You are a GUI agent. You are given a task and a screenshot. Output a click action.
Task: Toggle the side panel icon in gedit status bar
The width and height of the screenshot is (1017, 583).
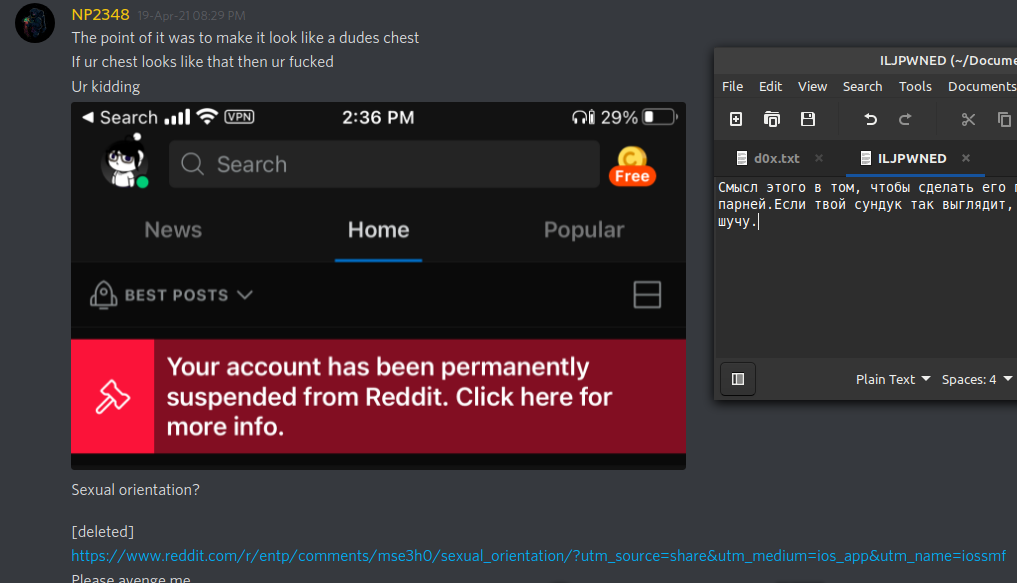[738, 379]
